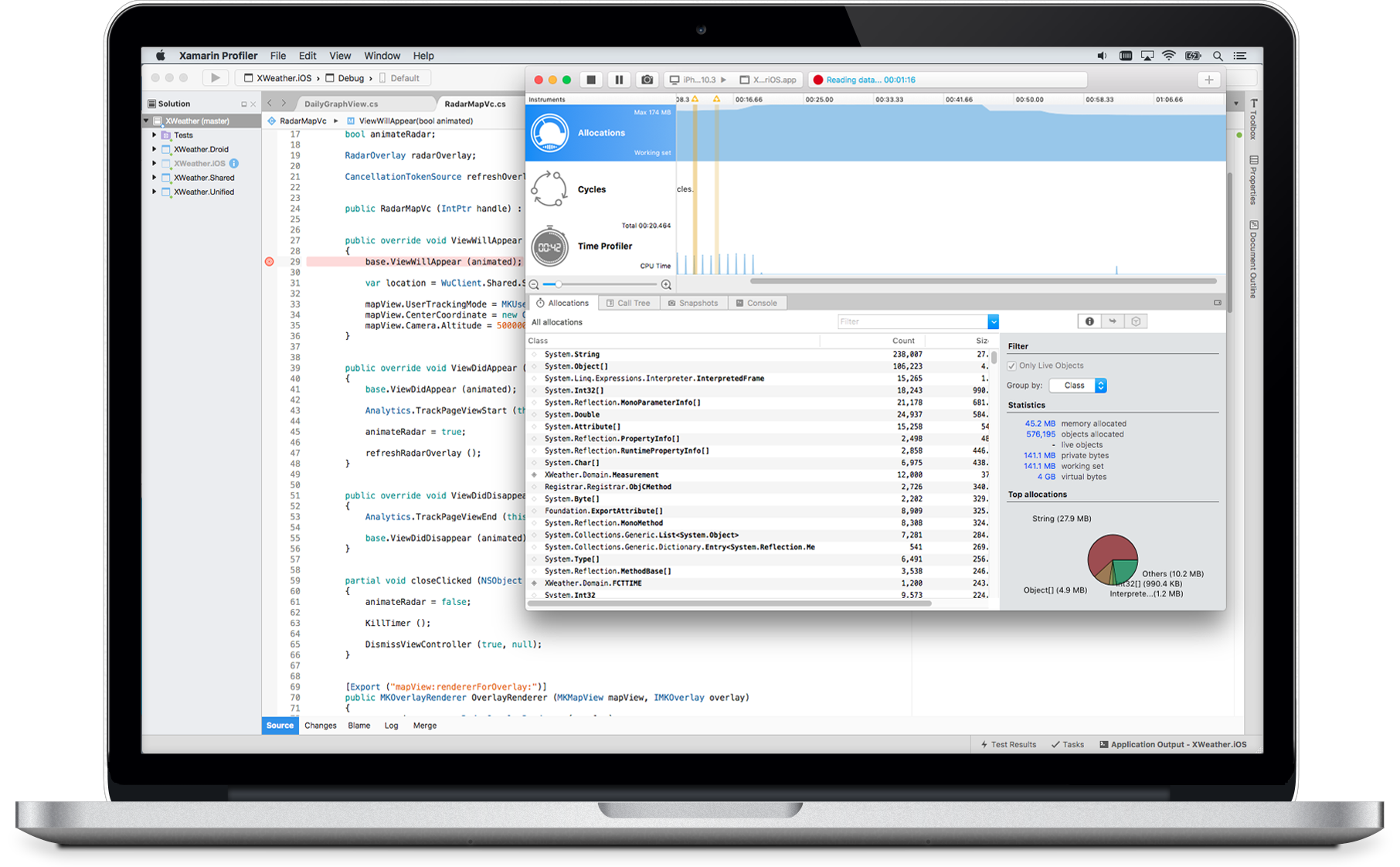Viewport: 1400px width, 867px height.
Task: Select the Allocations instrument icon
Action: tap(549, 133)
